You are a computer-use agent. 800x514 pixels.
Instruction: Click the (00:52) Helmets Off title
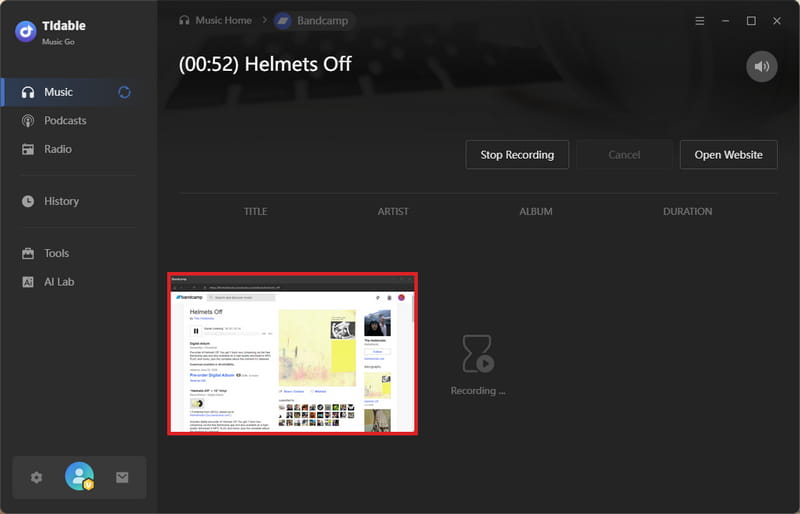[265, 64]
